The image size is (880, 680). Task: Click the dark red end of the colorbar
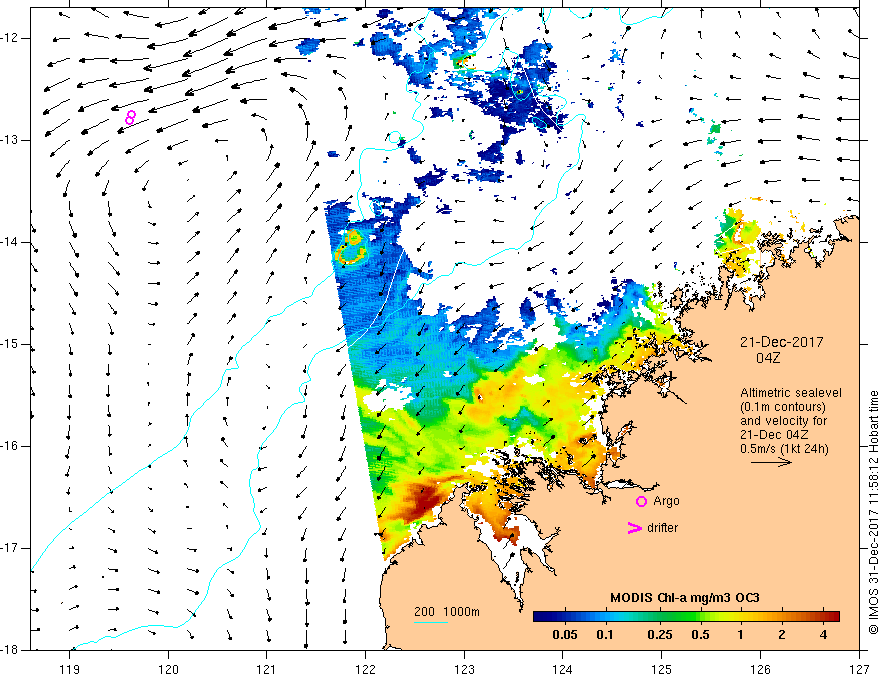pyautogui.click(x=833, y=617)
